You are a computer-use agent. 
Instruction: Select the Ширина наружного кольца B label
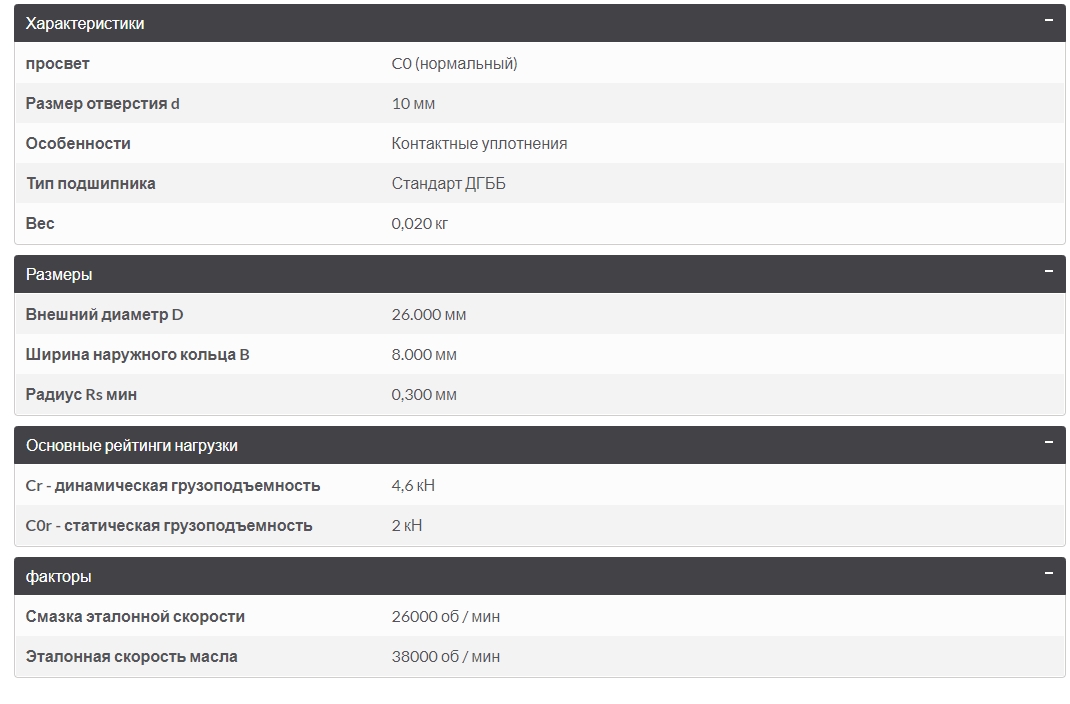pos(138,355)
